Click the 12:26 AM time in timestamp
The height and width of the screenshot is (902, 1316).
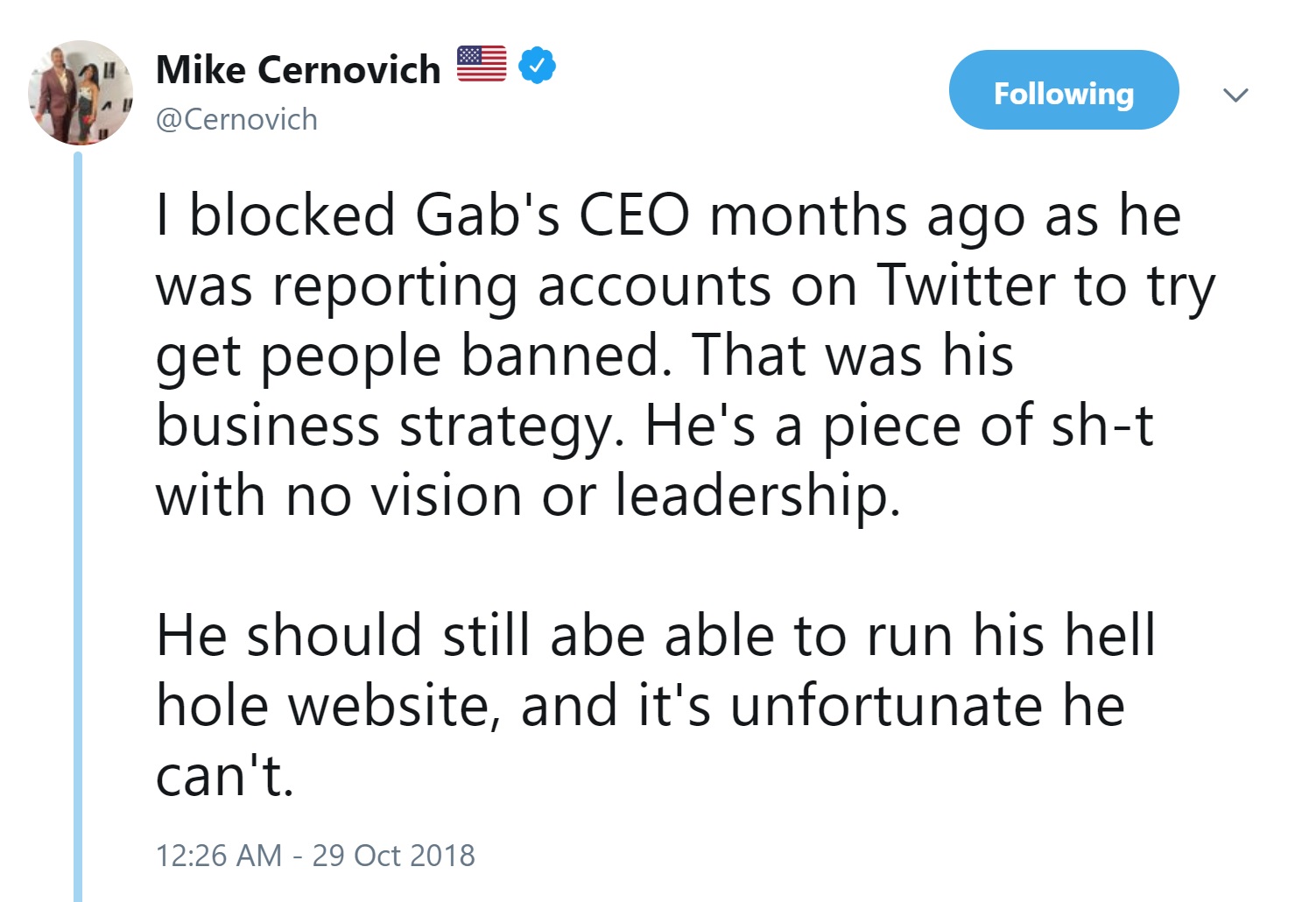[x=218, y=856]
